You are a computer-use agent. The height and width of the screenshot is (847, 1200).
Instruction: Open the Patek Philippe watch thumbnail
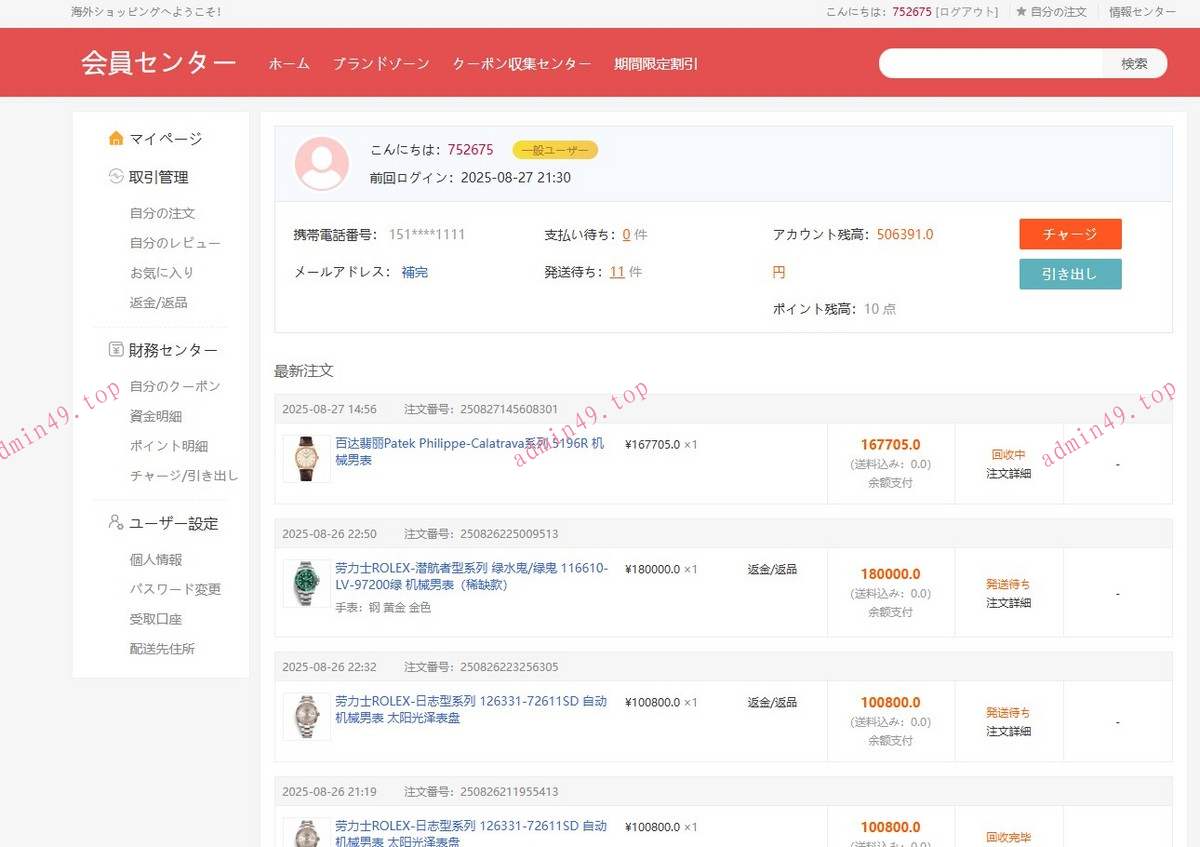[306, 459]
